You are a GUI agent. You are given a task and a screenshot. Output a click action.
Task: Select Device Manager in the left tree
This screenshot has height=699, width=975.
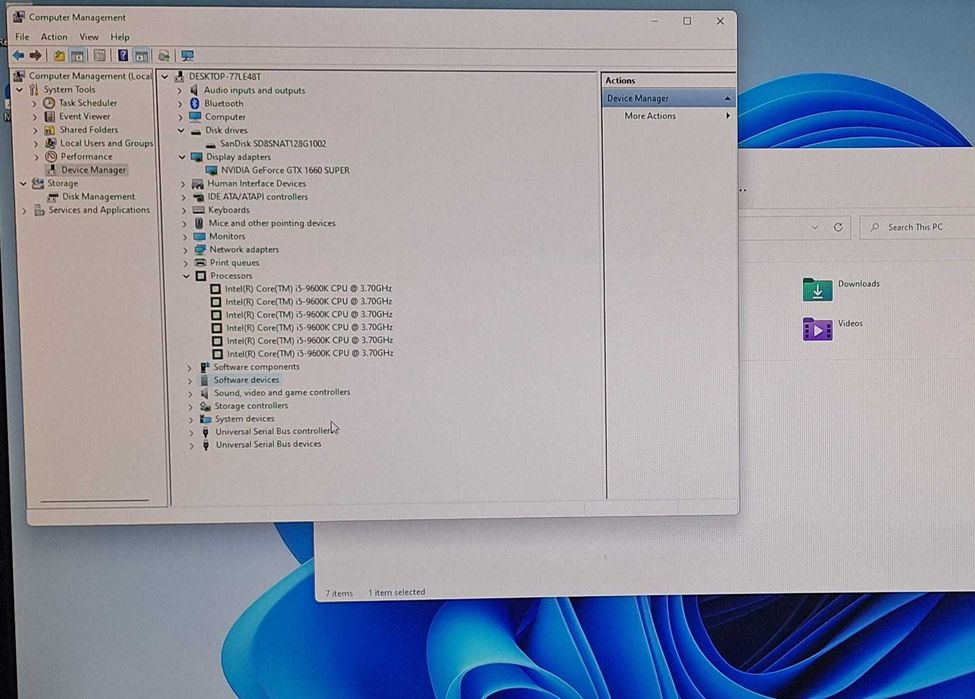[x=93, y=169]
